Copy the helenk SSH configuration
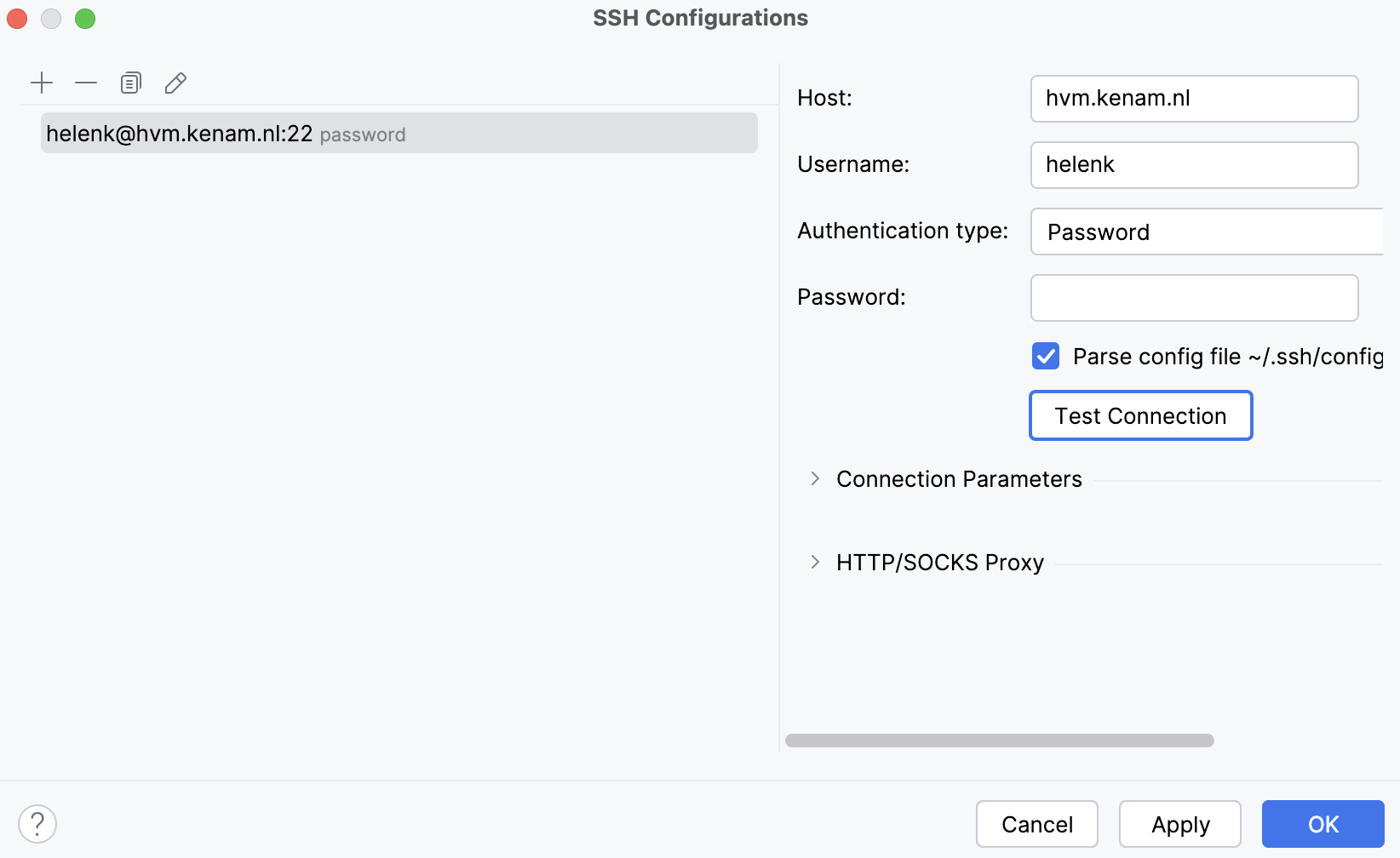The height and width of the screenshot is (858, 1400). coord(130,83)
